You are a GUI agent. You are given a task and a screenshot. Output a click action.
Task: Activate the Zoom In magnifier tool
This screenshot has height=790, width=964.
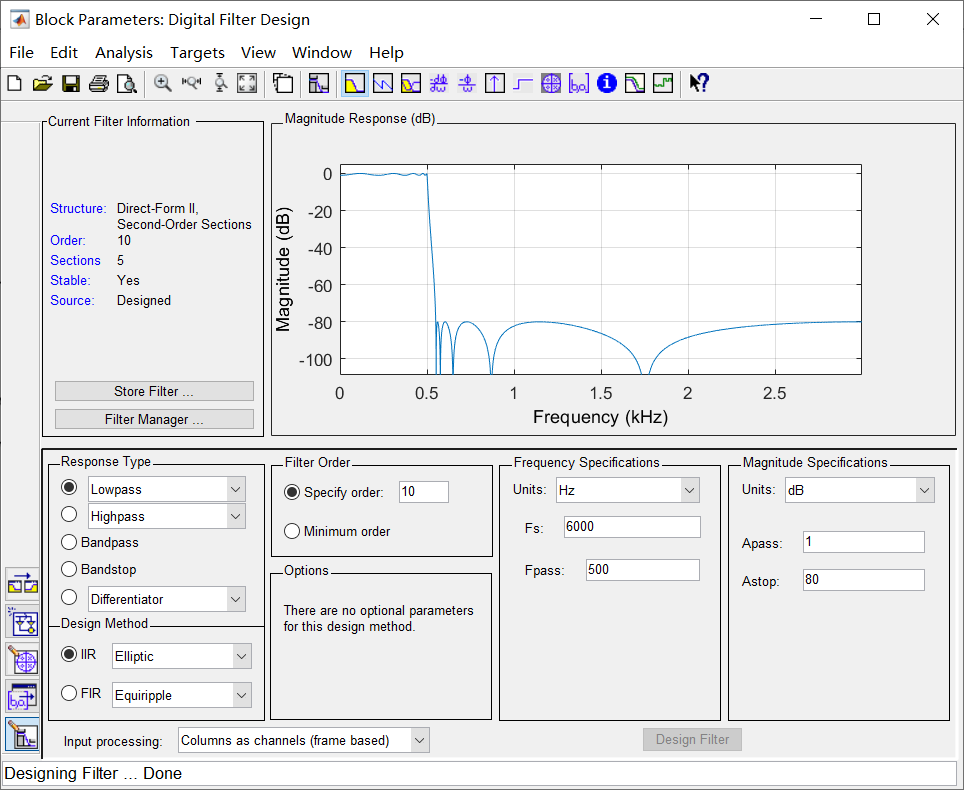163,83
